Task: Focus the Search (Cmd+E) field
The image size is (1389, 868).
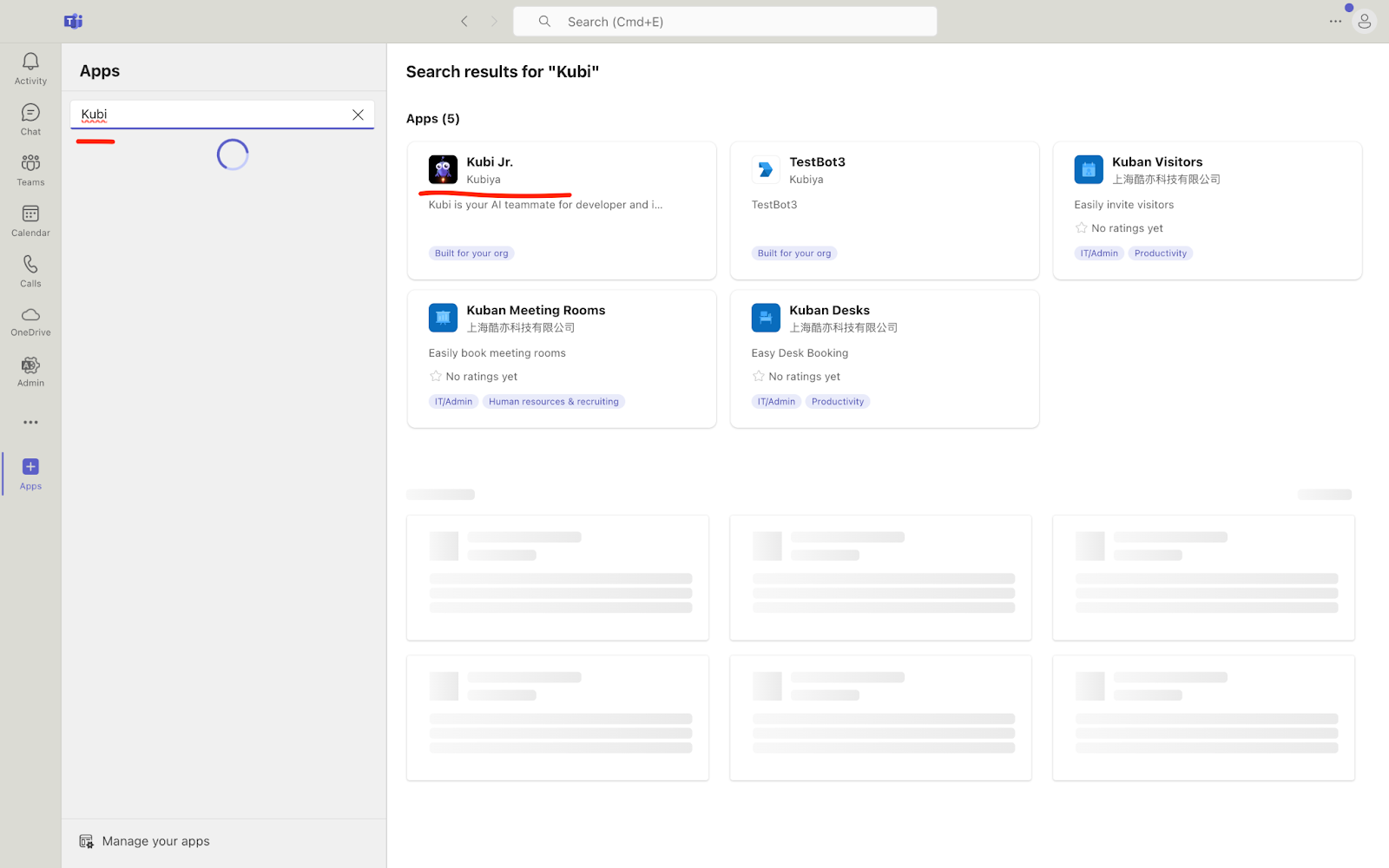Action: [725, 22]
